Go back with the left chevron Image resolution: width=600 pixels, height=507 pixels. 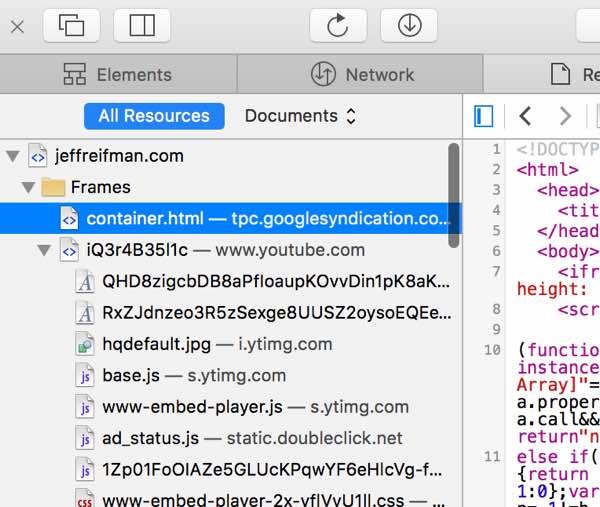click(x=525, y=116)
